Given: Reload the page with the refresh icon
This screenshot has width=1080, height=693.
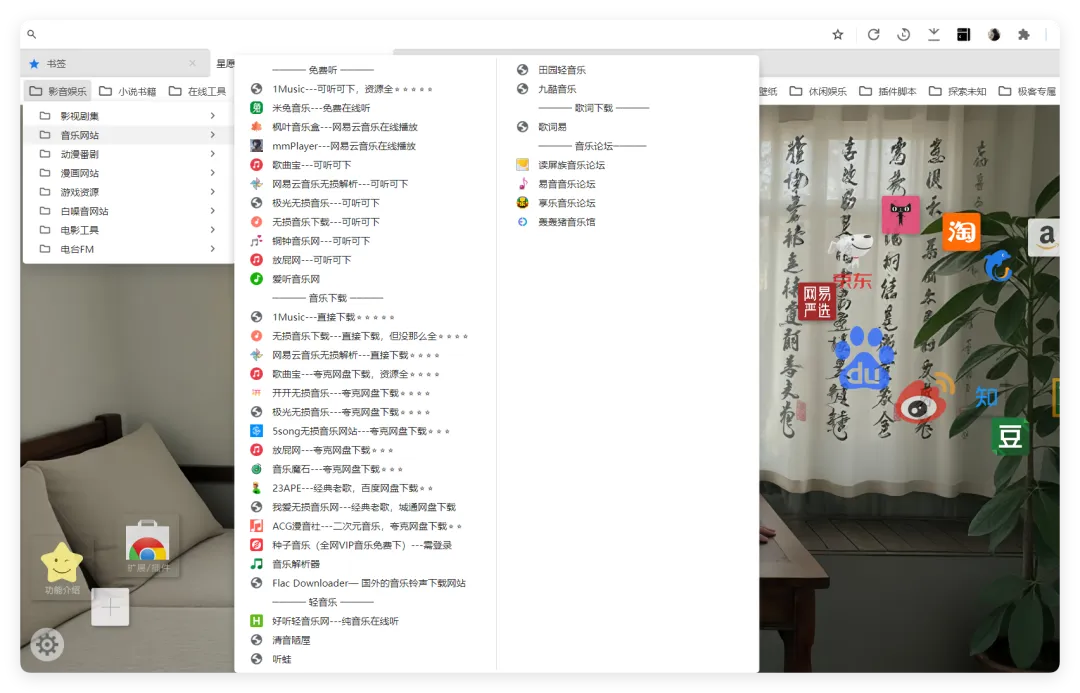Looking at the screenshot, I should tap(873, 34).
